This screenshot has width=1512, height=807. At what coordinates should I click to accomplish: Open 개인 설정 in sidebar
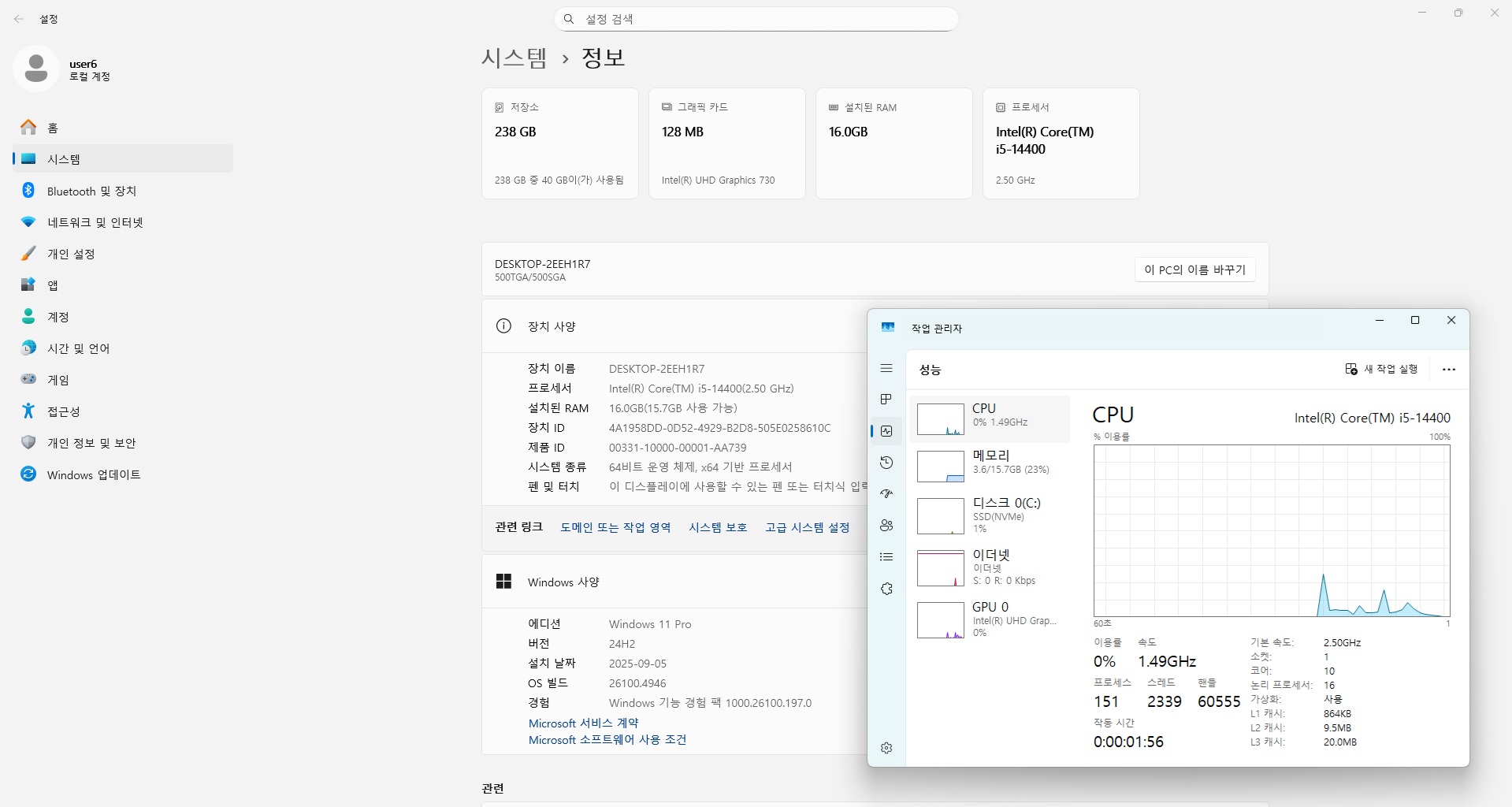click(123, 254)
